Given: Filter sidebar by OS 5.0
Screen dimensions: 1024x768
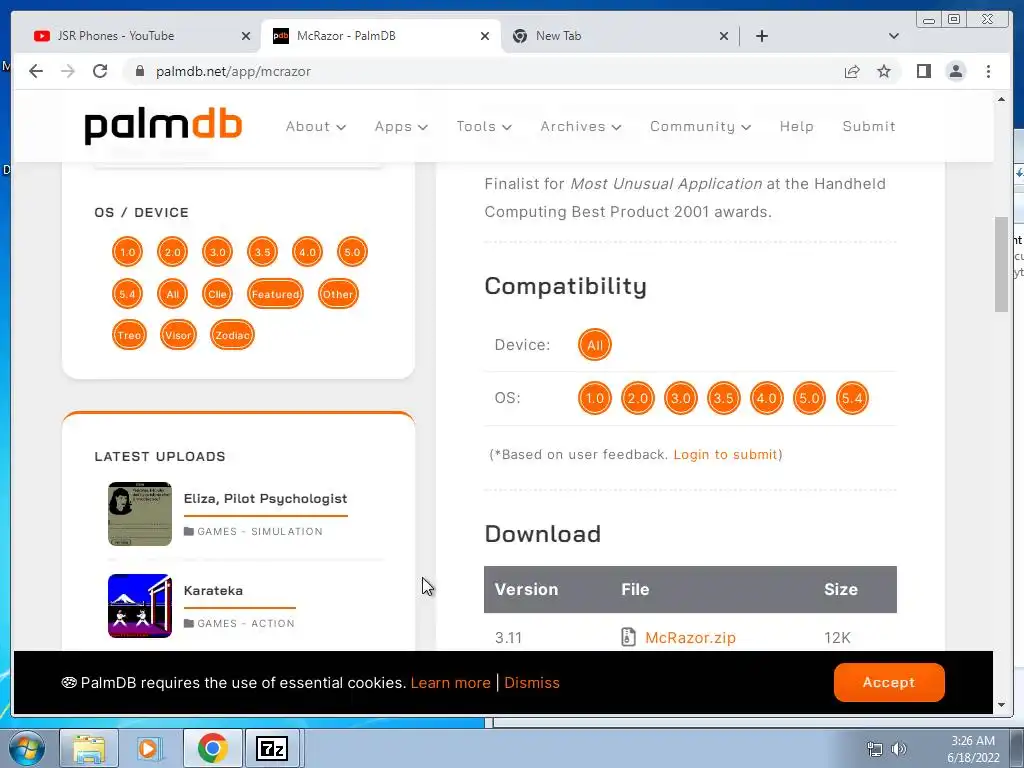Looking at the screenshot, I should tap(353, 252).
